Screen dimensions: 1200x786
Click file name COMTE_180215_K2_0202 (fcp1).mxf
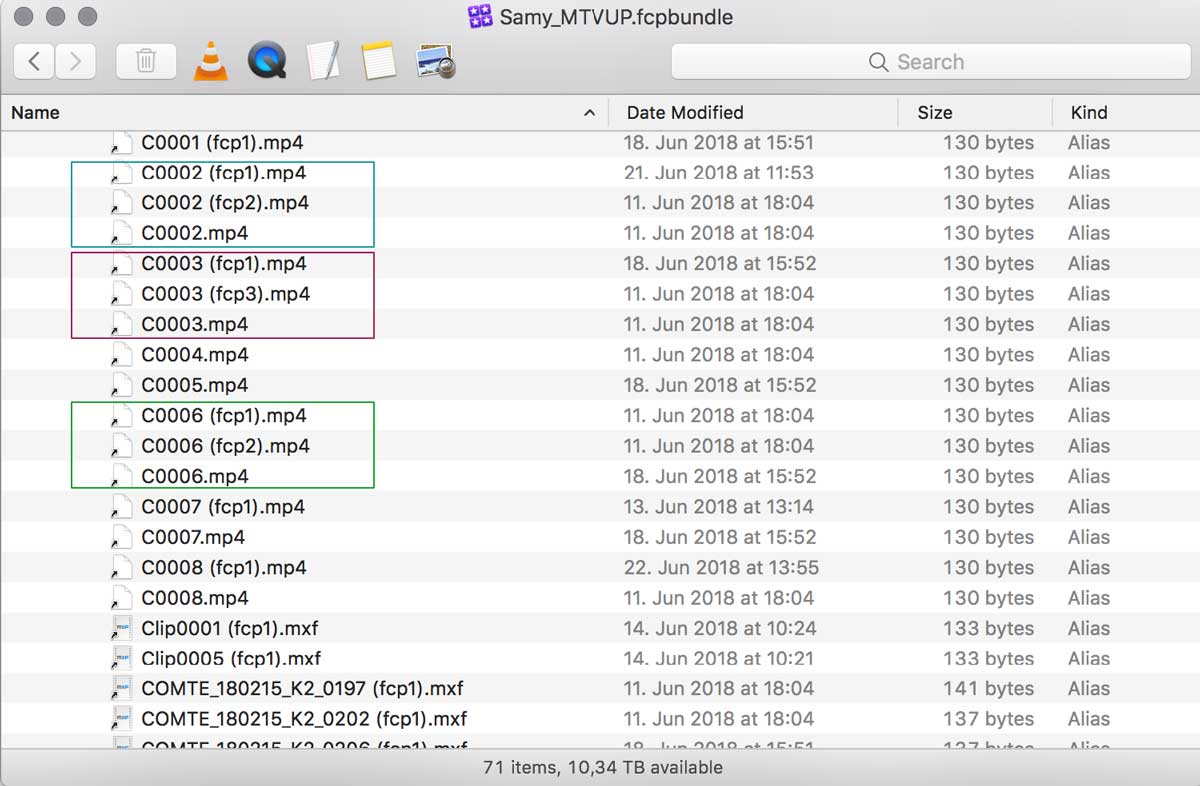click(x=304, y=719)
